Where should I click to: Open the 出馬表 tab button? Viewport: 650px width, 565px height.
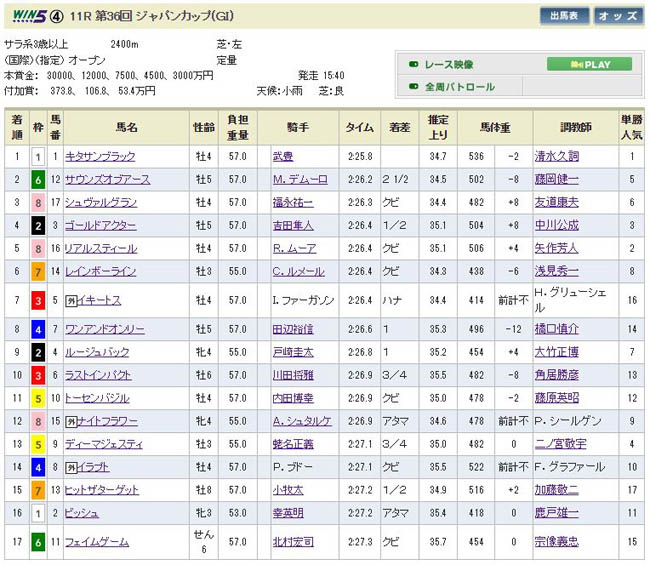(x=565, y=16)
